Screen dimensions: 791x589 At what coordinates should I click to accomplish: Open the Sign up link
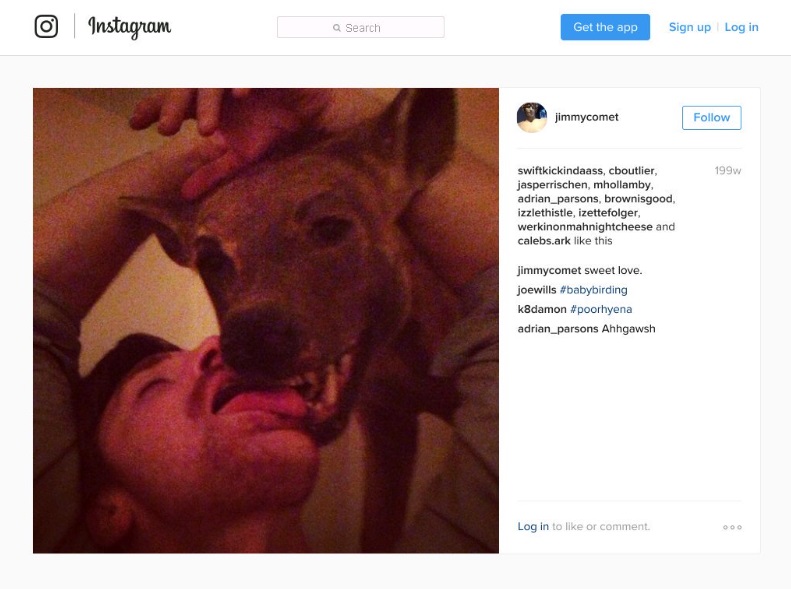[690, 27]
